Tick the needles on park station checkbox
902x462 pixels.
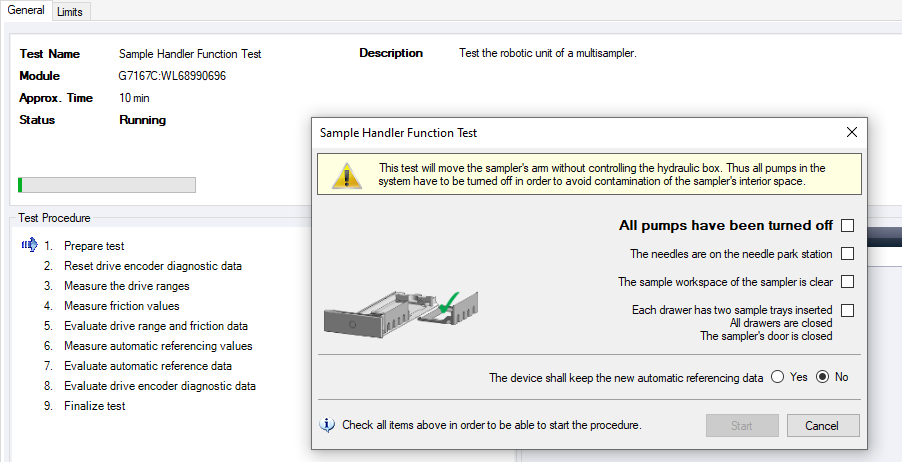[847, 254]
